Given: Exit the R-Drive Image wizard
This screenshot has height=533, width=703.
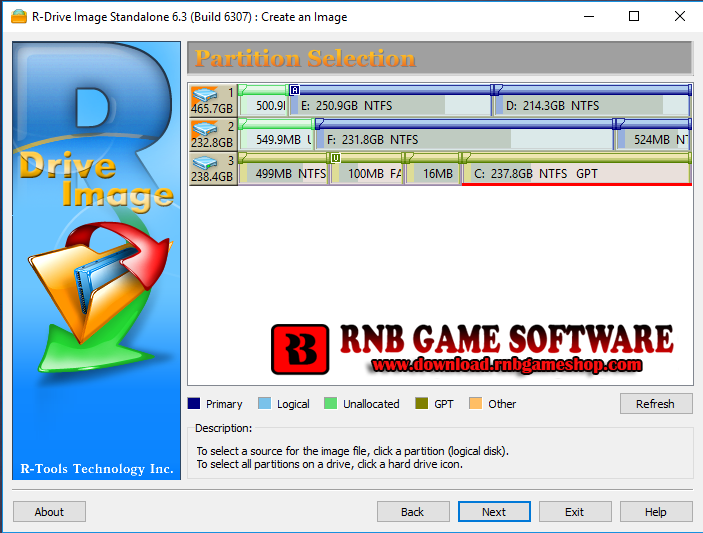Looking at the screenshot, I should [x=575, y=512].
